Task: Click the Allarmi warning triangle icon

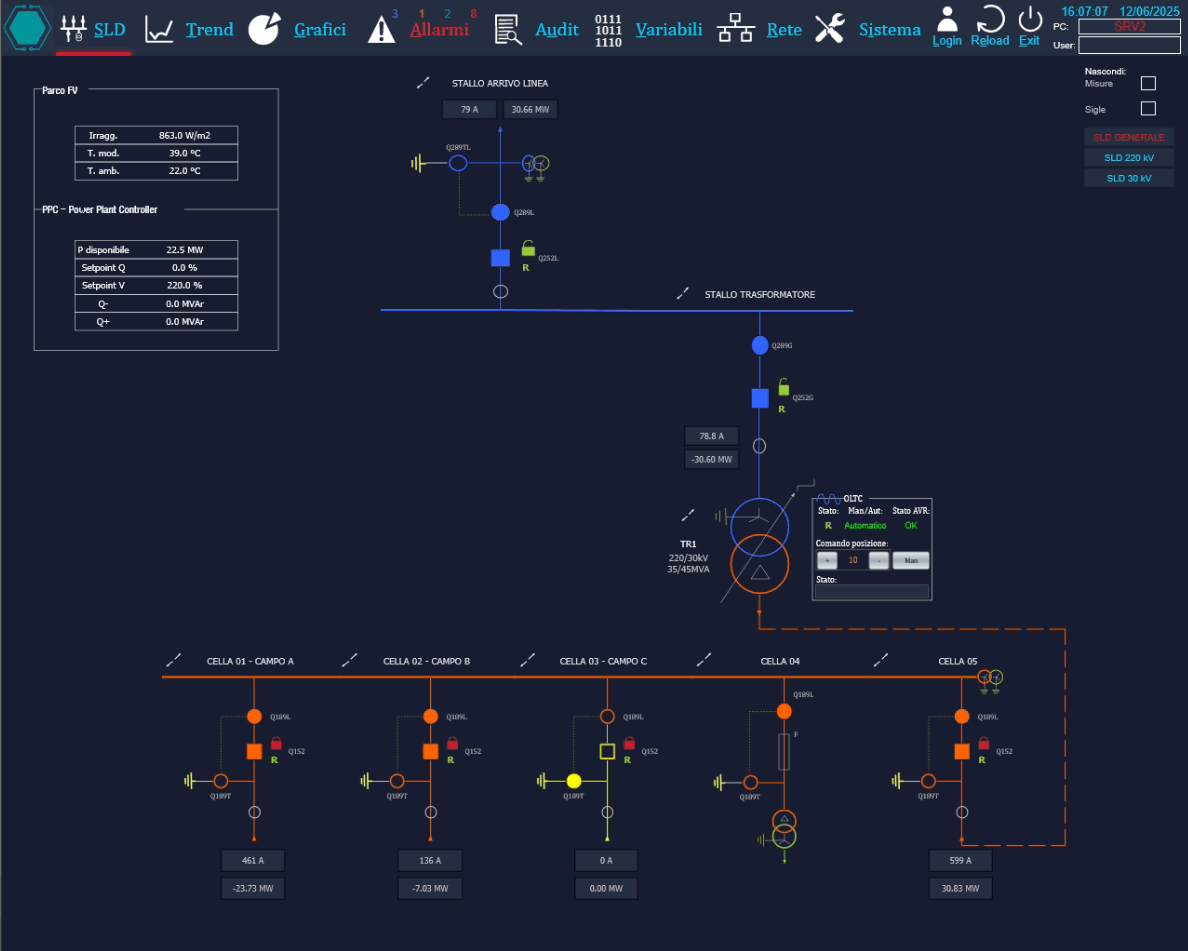Action: pos(382,30)
